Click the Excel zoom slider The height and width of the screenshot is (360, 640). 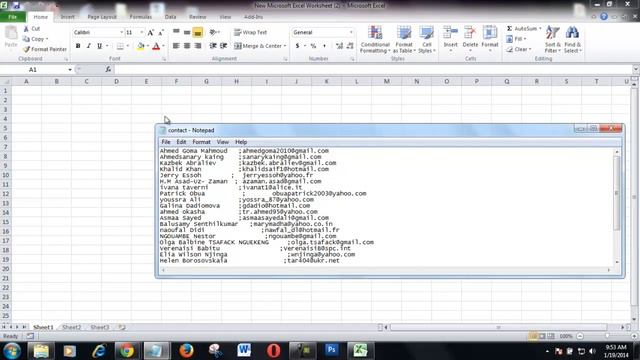coord(607,336)
